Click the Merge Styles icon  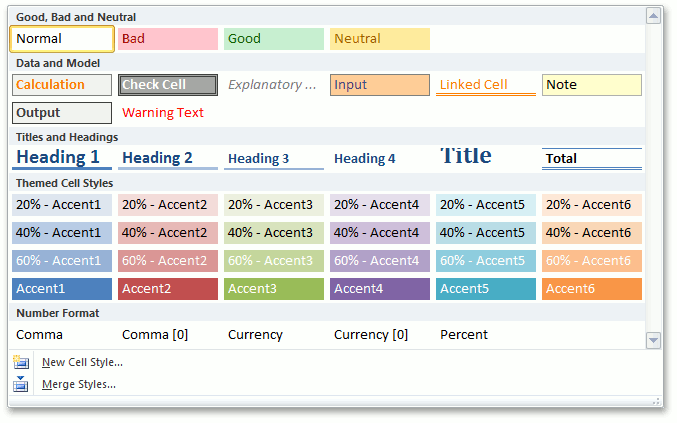(x=21, y=384)
